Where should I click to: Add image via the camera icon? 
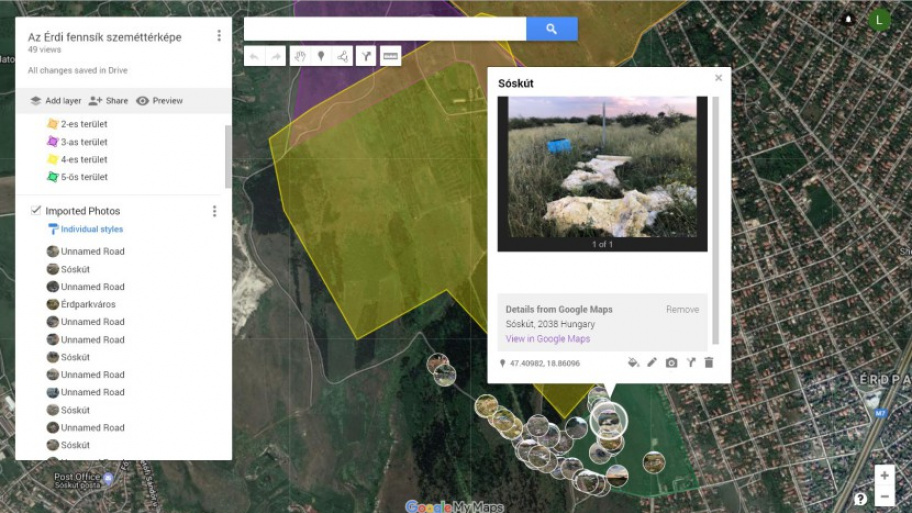point(671,363)
